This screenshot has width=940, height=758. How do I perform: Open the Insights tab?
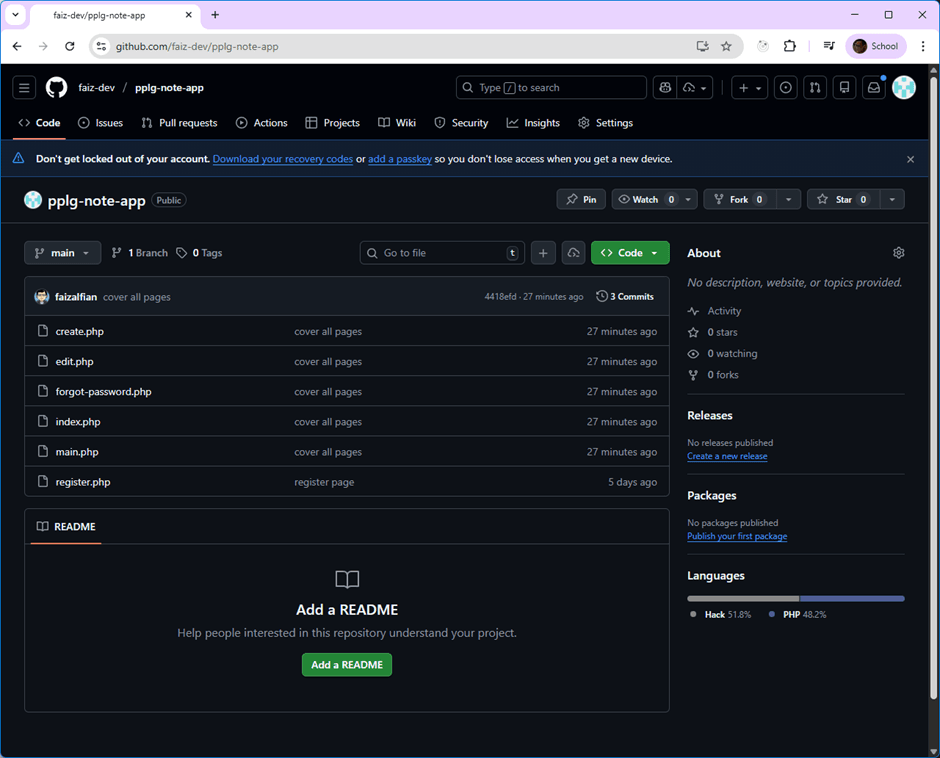tap(533, 123)
